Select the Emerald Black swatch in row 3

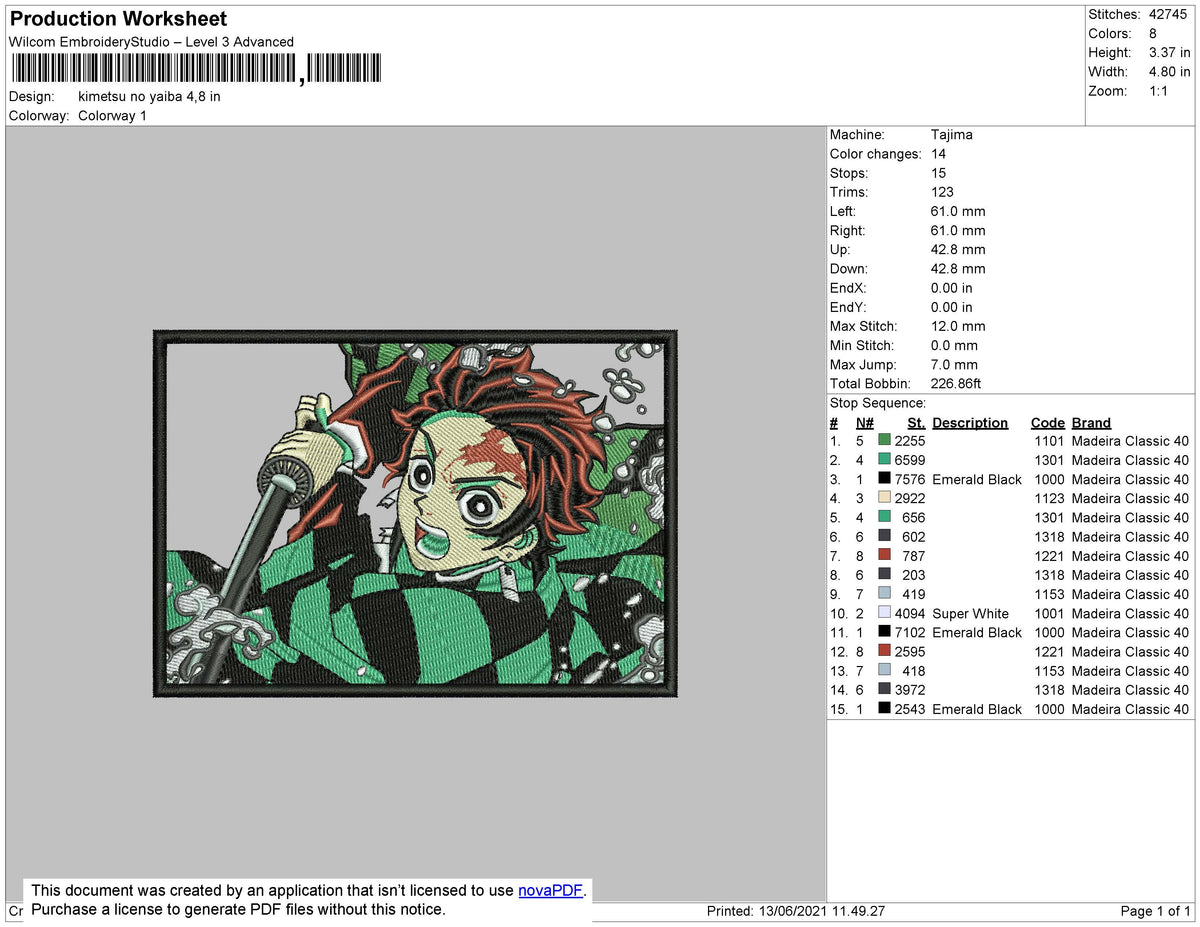pos(884,479)
